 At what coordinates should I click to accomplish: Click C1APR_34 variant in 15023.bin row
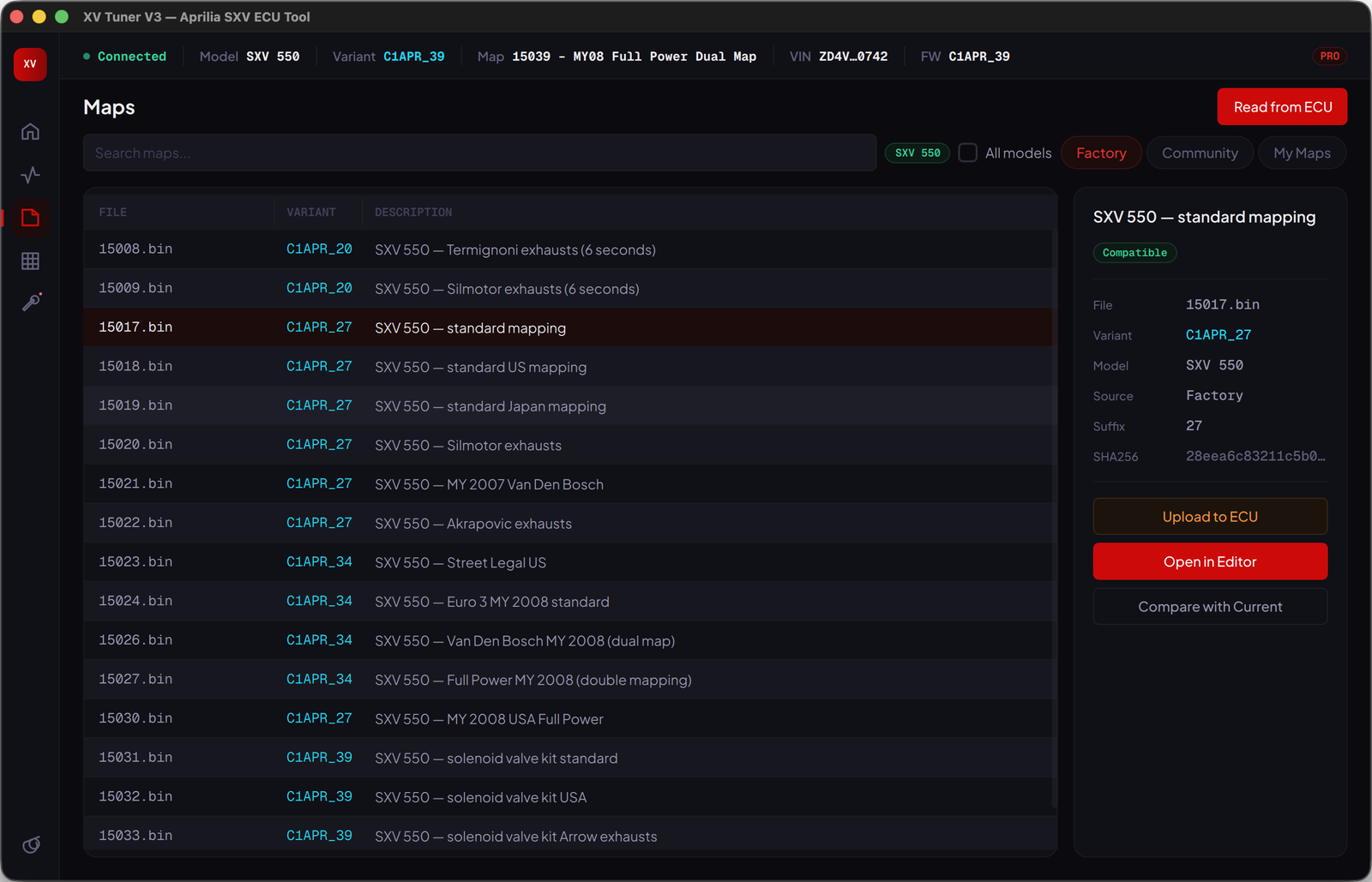tap(319, 562)
